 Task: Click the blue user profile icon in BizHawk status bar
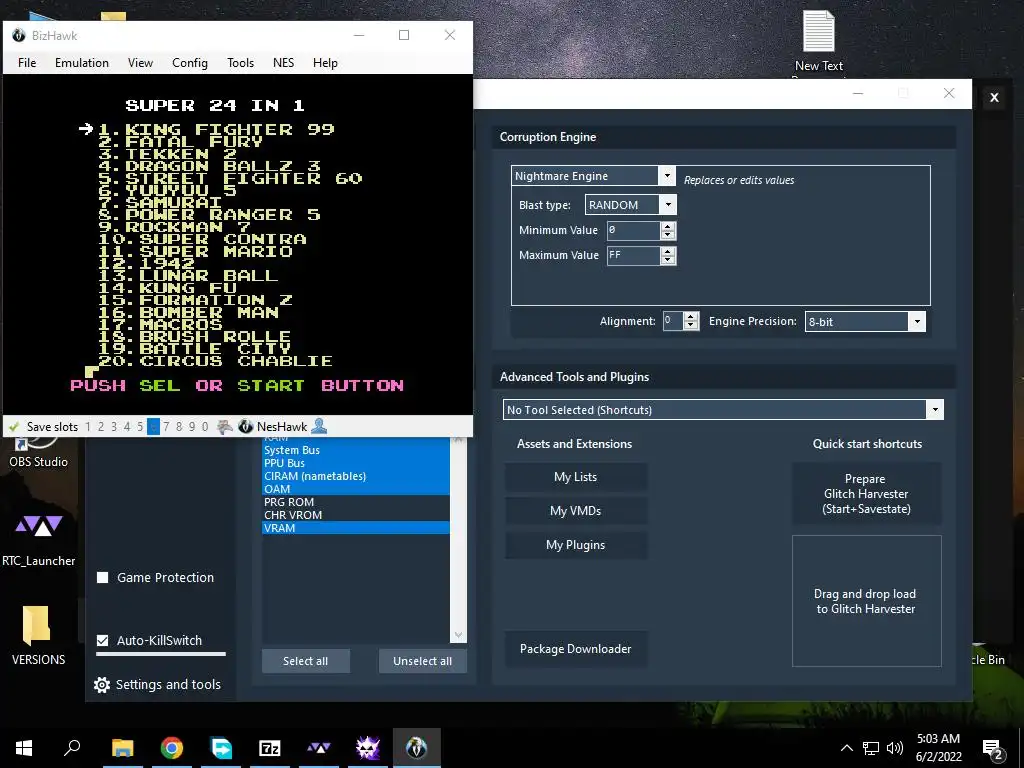pyautogui.click(x=319, y=426)
